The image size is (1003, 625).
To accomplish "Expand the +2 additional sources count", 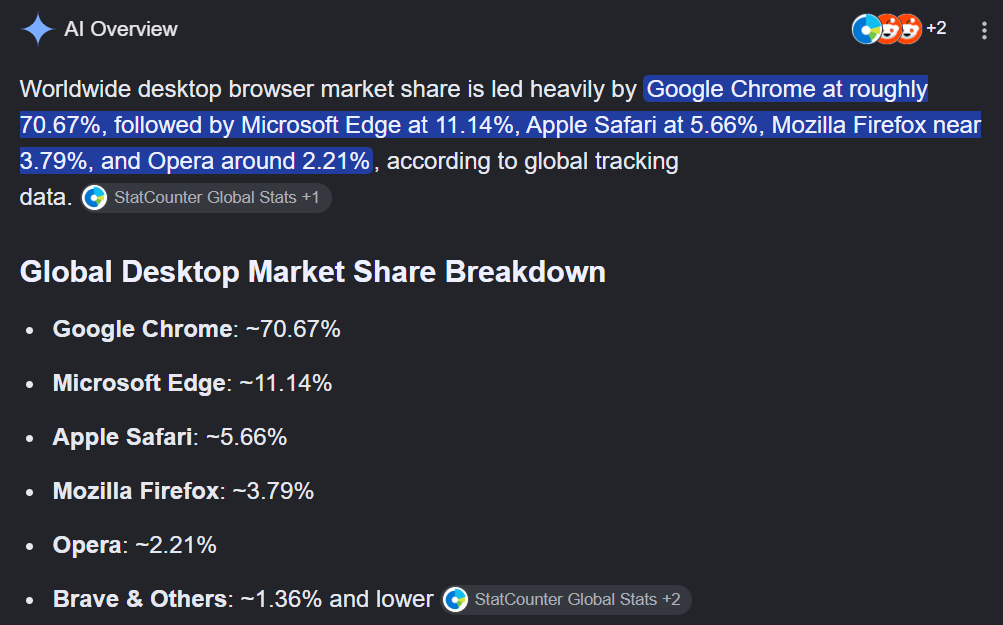I will coord(936,28).
